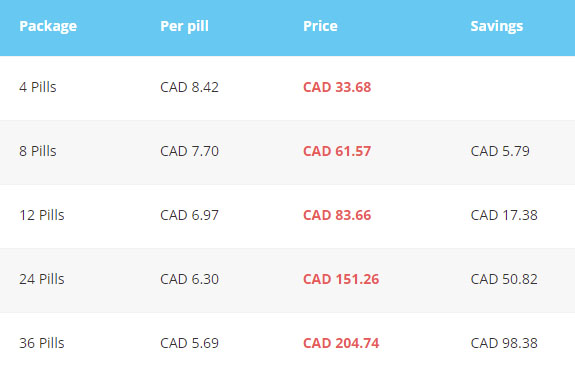
Task: Click the CAD 17.38 savings value
Action: point(504,215)
